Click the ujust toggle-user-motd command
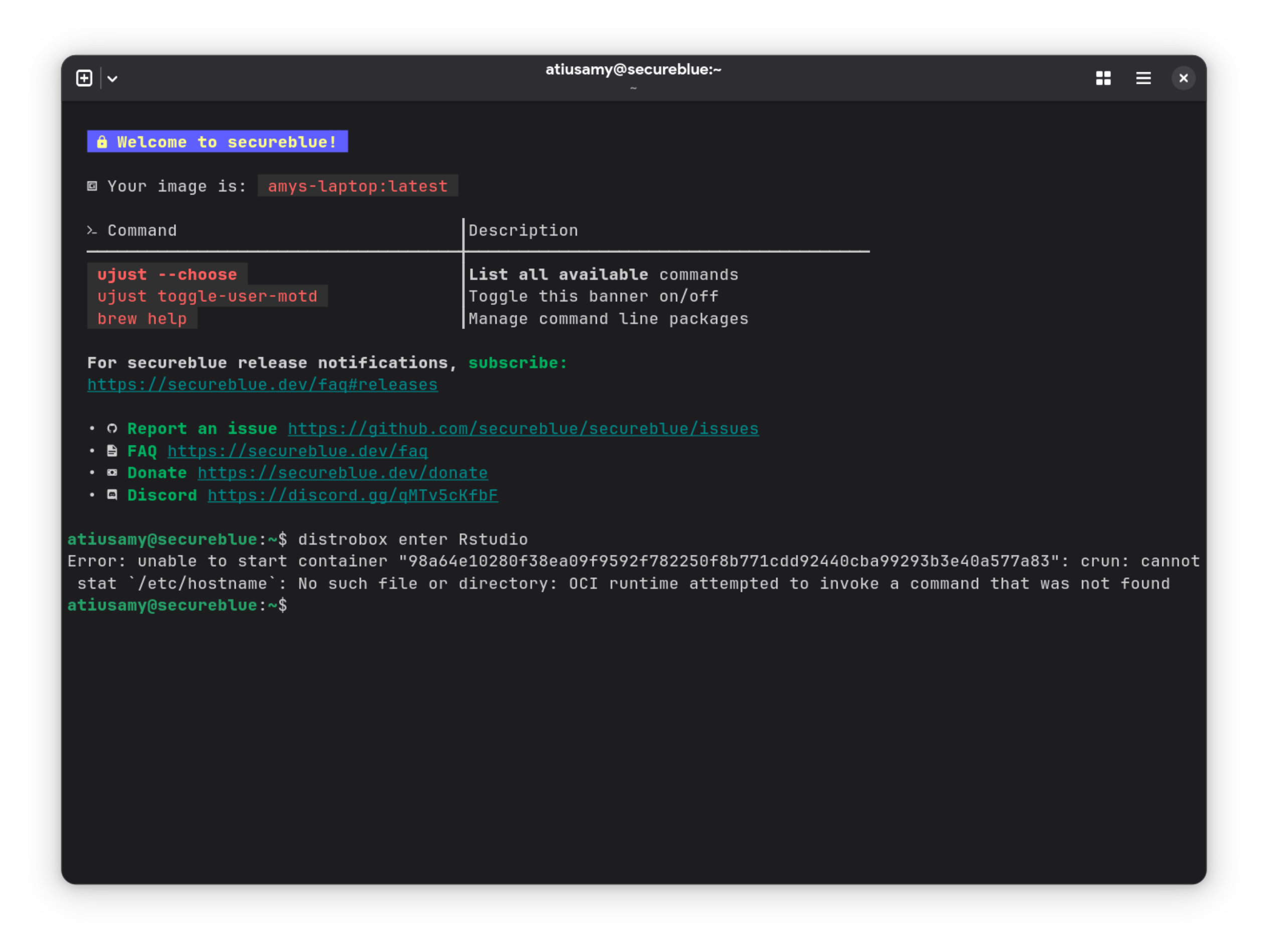The image size is (1268, 952). click(207, 296)
